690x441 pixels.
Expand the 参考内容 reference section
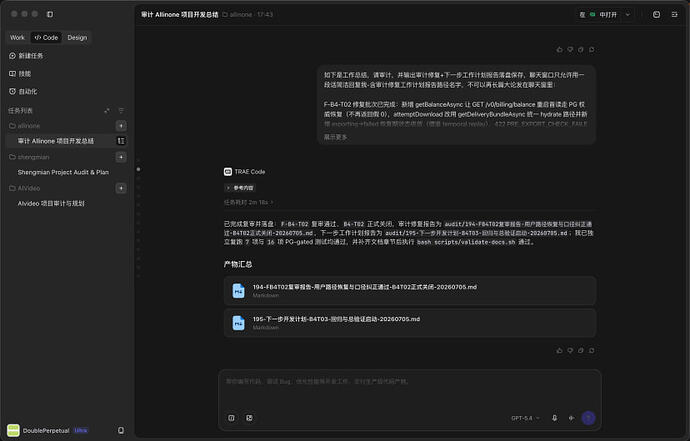pyautogui.click(x=240, y=188)
